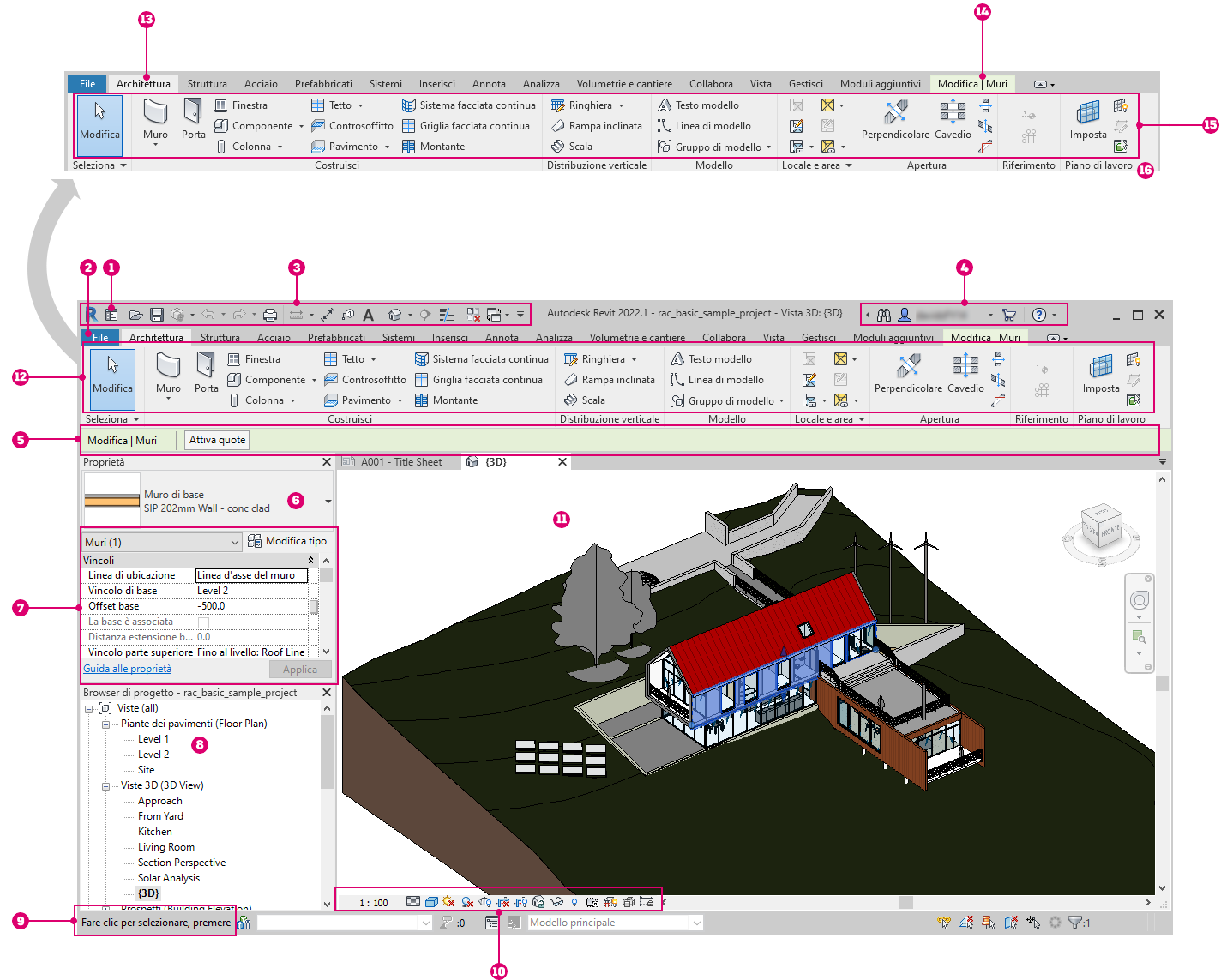Click the 3D view horizontal scrollbar thumb

[x=905, y=902]
